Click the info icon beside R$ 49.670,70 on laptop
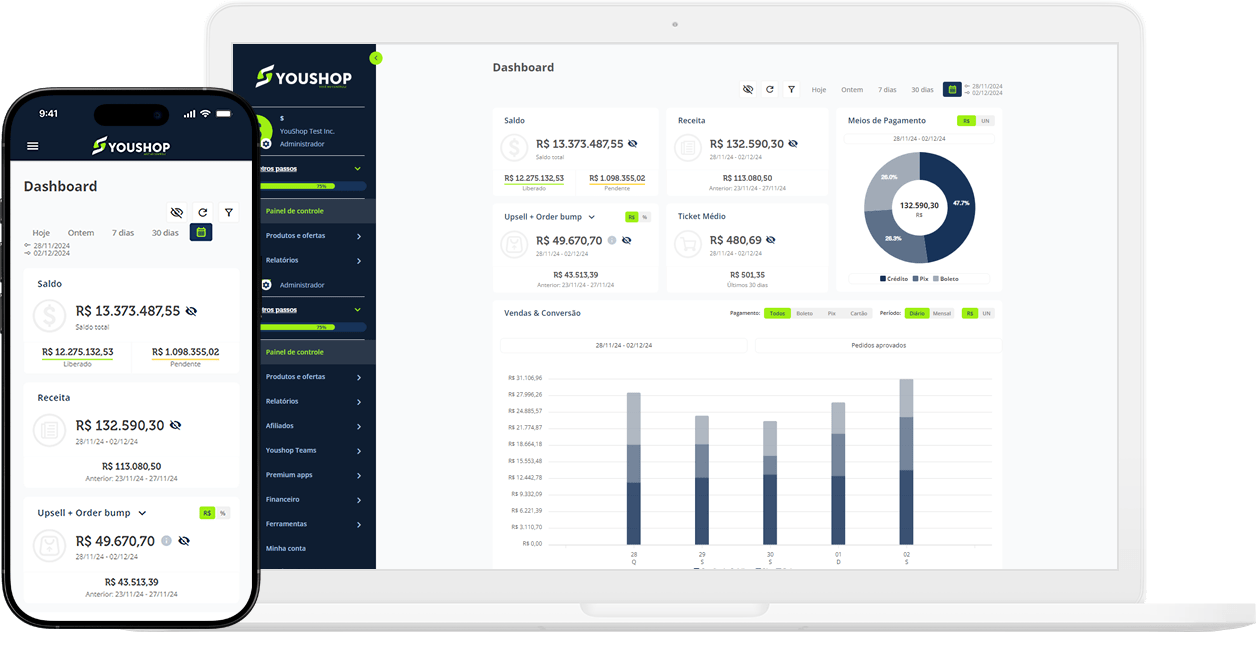 coord(612,240)
